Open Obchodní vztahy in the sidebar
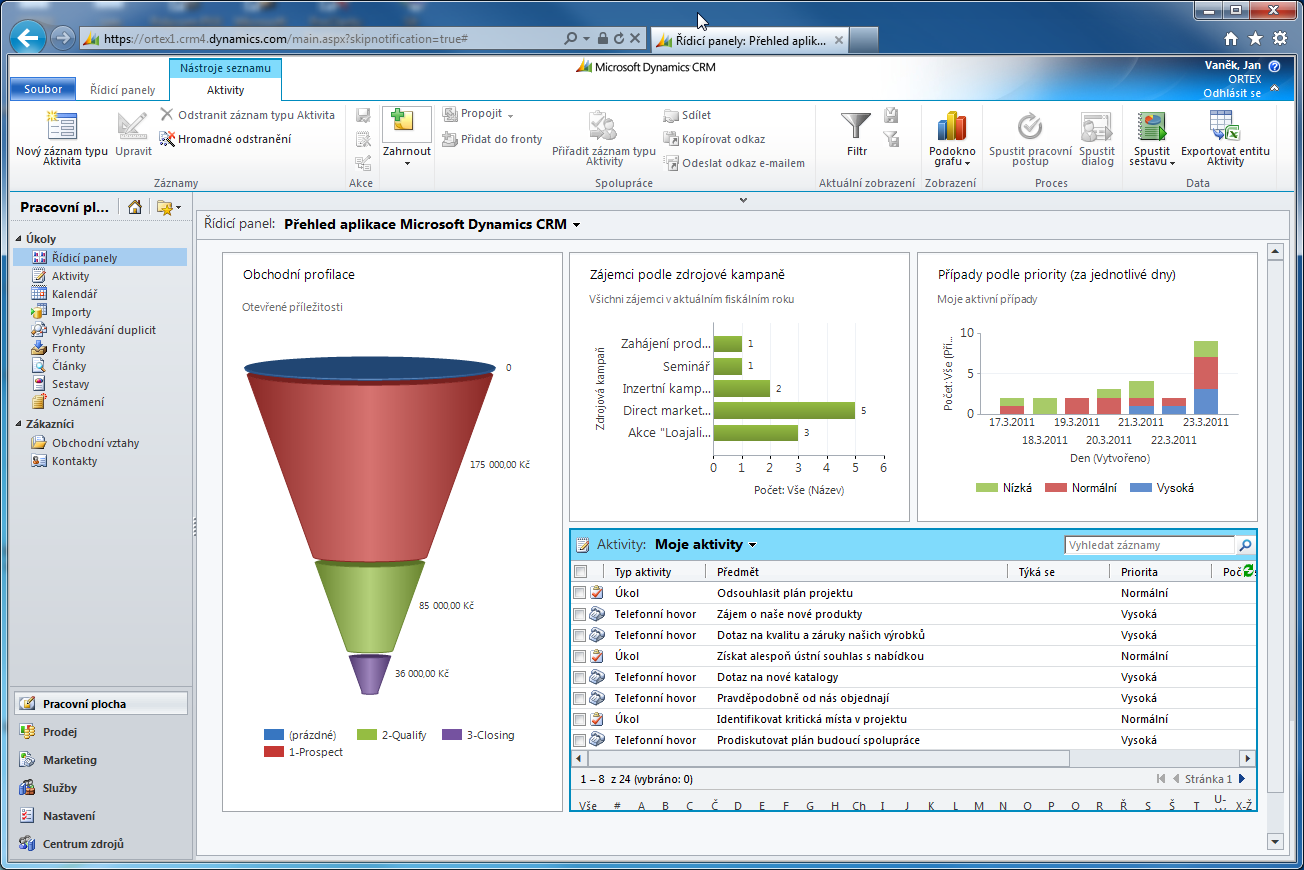The height and width of the screenshot is (870, 1304). pos(96,443)
